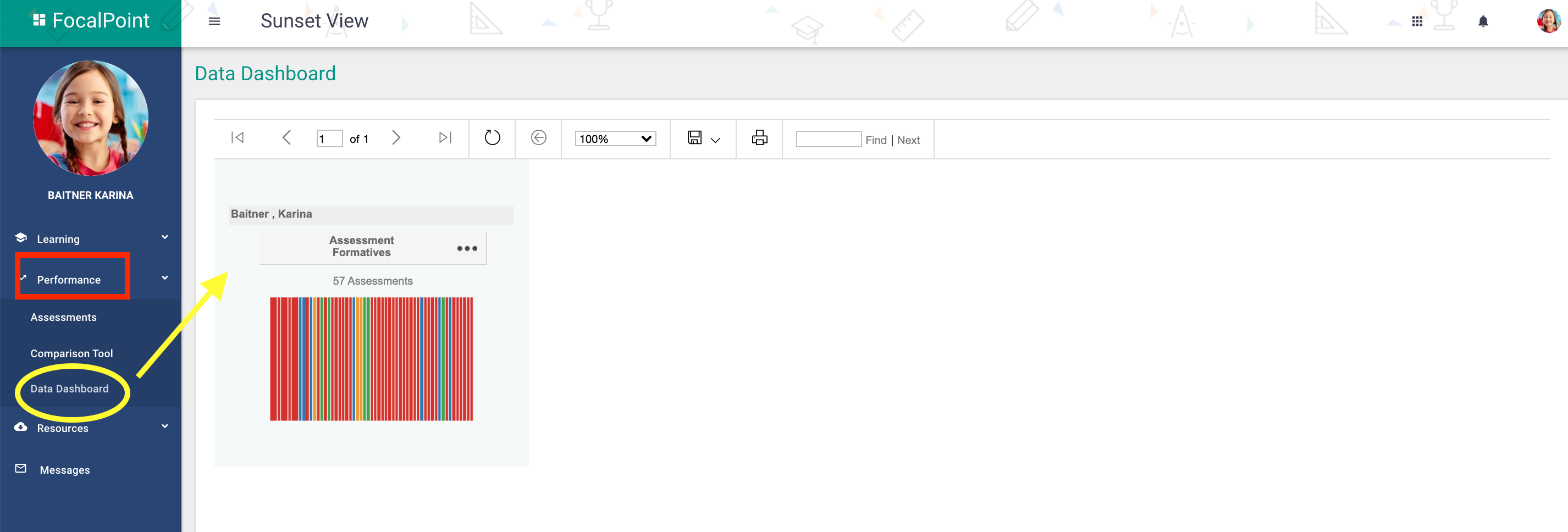Open Comparison Tool submenu item
Screen dimensions: 1568x532
[72, 353]
